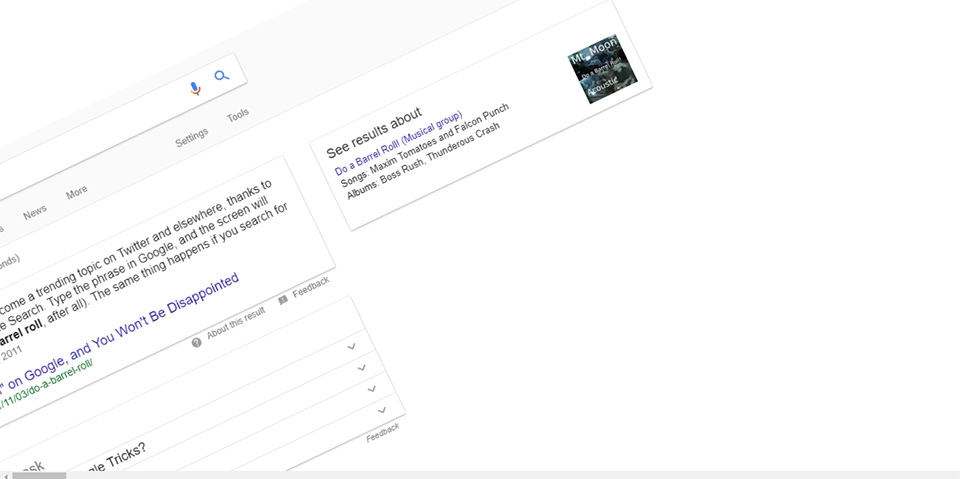
Task: Open the Tools menu
Action: [x=238, y=115]
